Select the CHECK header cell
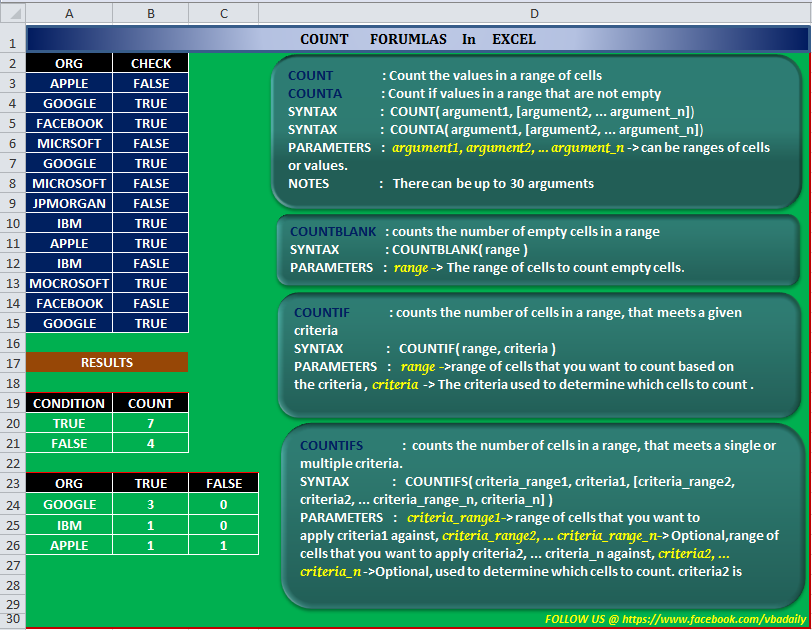 [151, 63]
